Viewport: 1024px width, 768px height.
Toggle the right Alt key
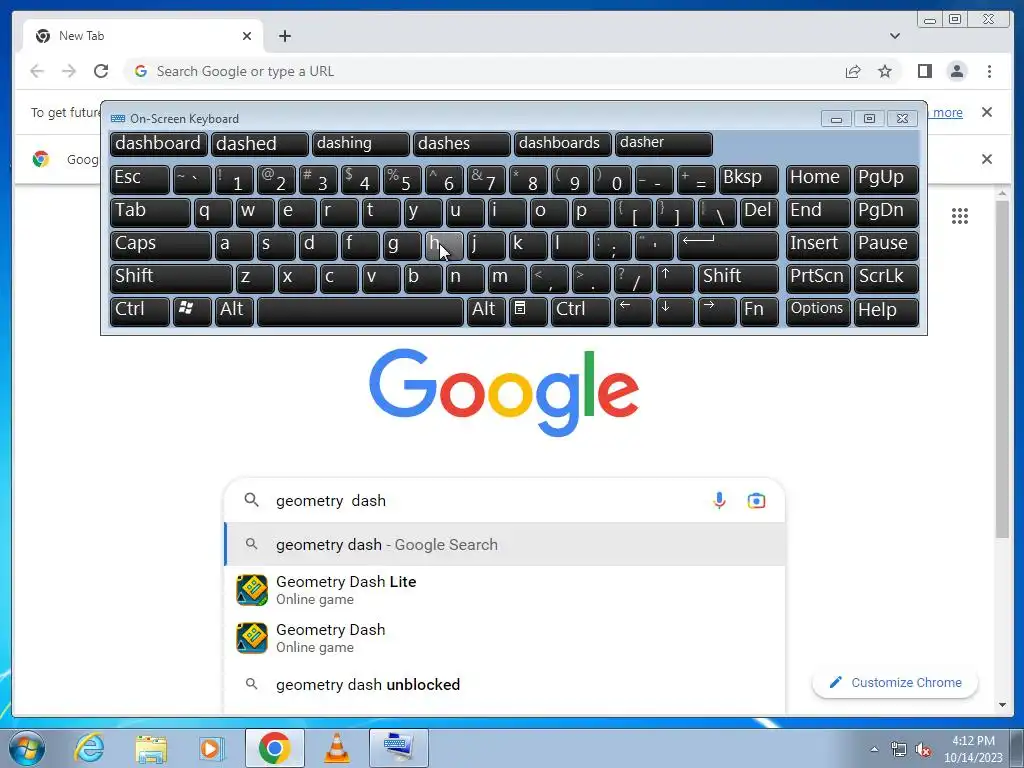(x=486, y=311)
